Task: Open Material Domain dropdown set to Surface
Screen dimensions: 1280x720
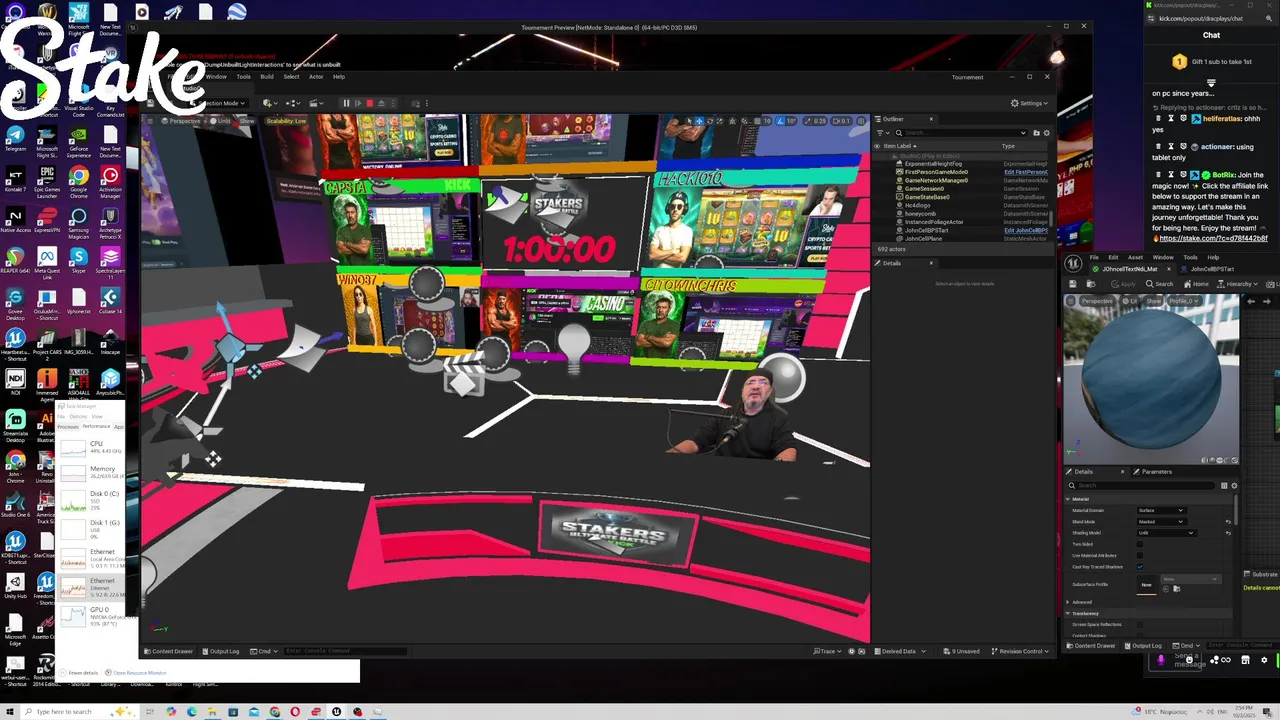Action: [x=1162, y=510]
